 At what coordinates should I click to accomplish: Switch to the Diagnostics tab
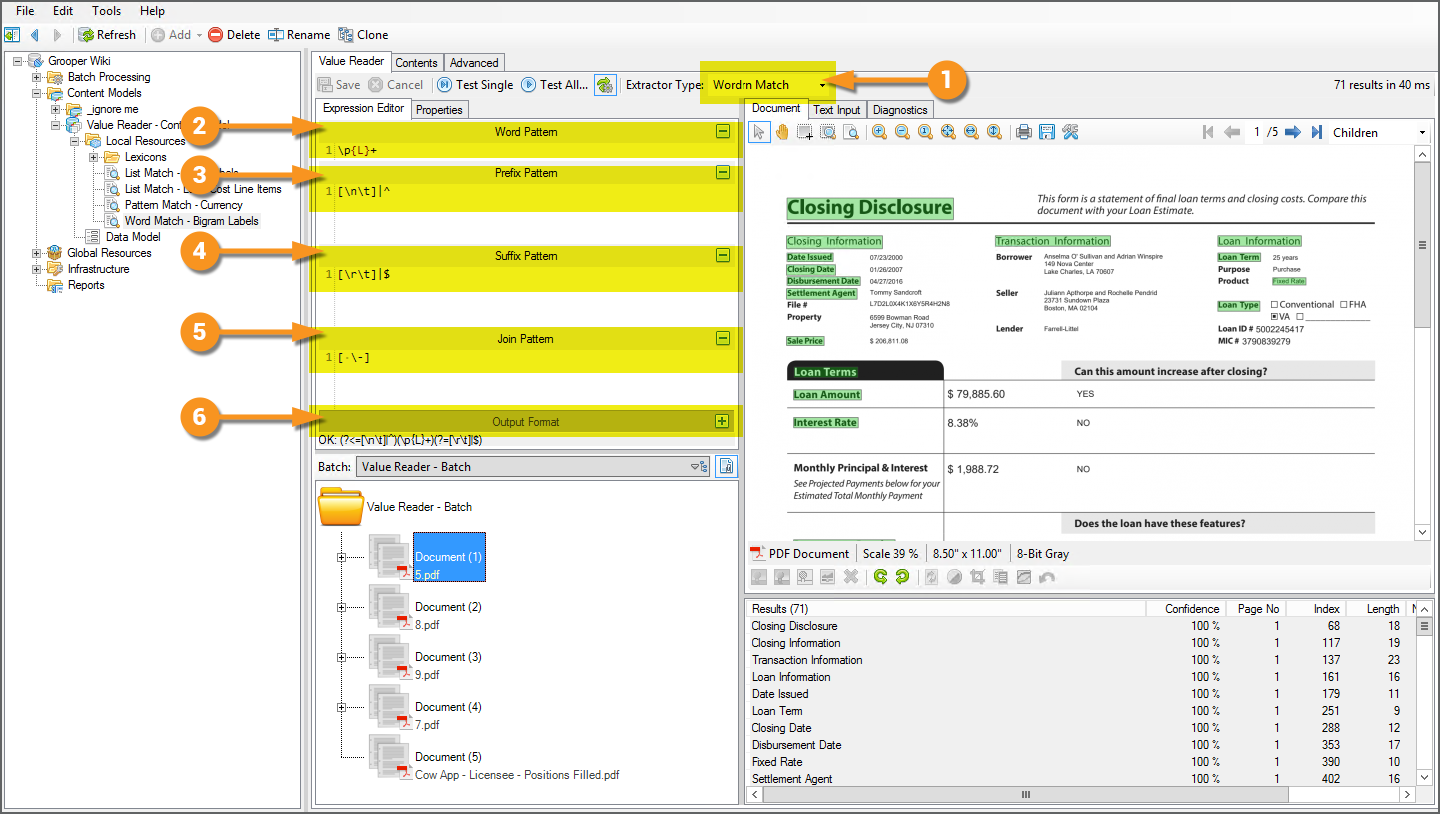pyautogui.click(x=899, y=110)
